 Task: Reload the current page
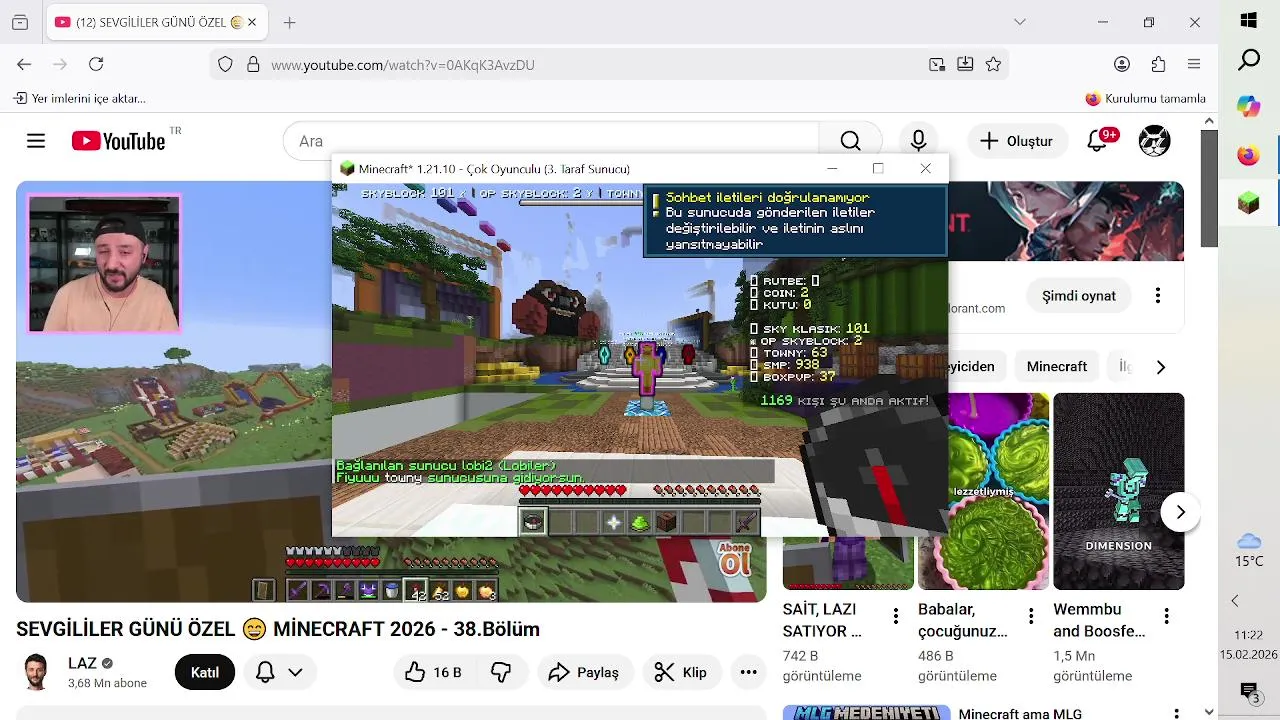[x=96, y=64]
